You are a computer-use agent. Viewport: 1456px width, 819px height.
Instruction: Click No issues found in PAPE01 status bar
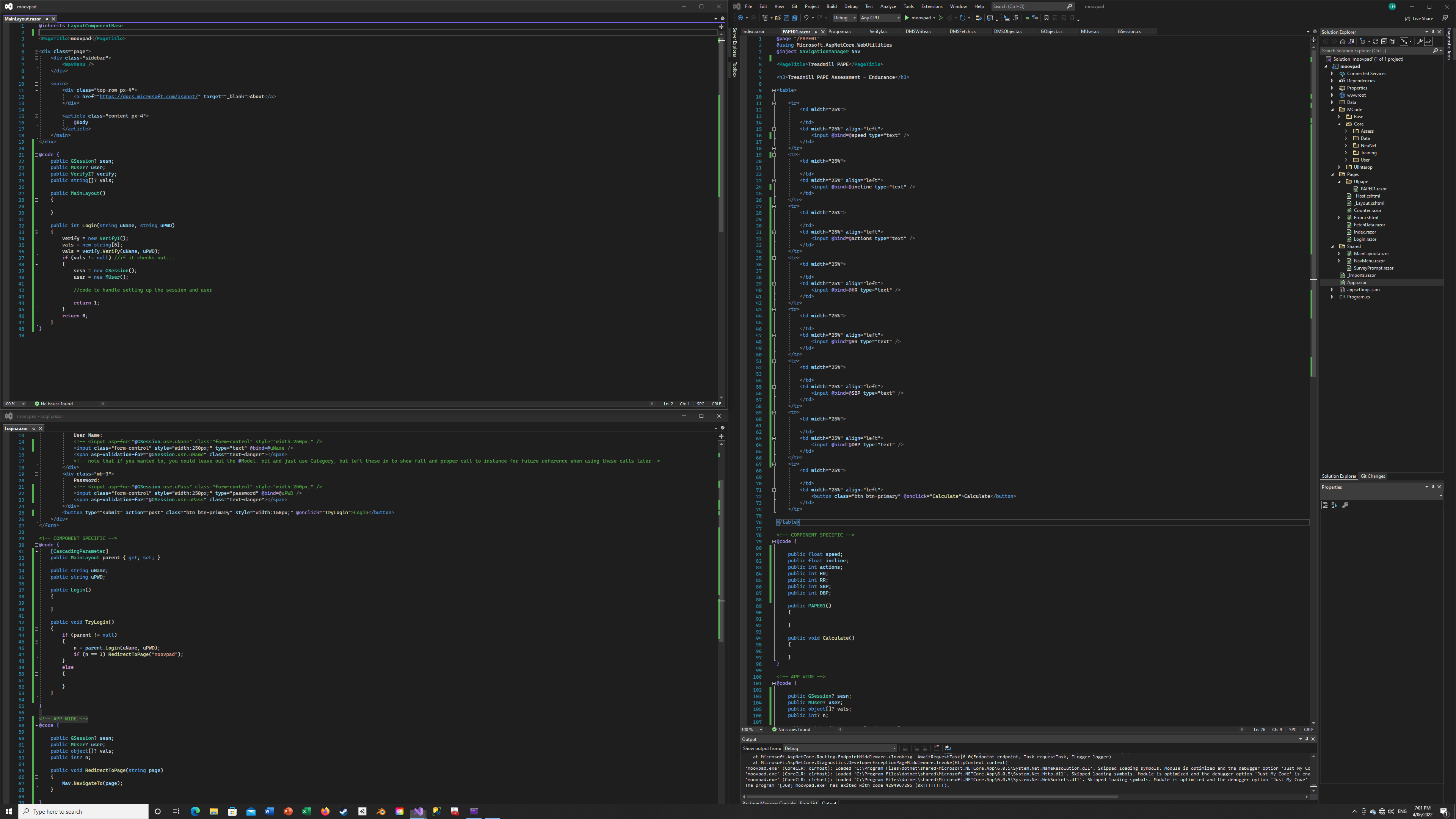click(x=791, y=730)
